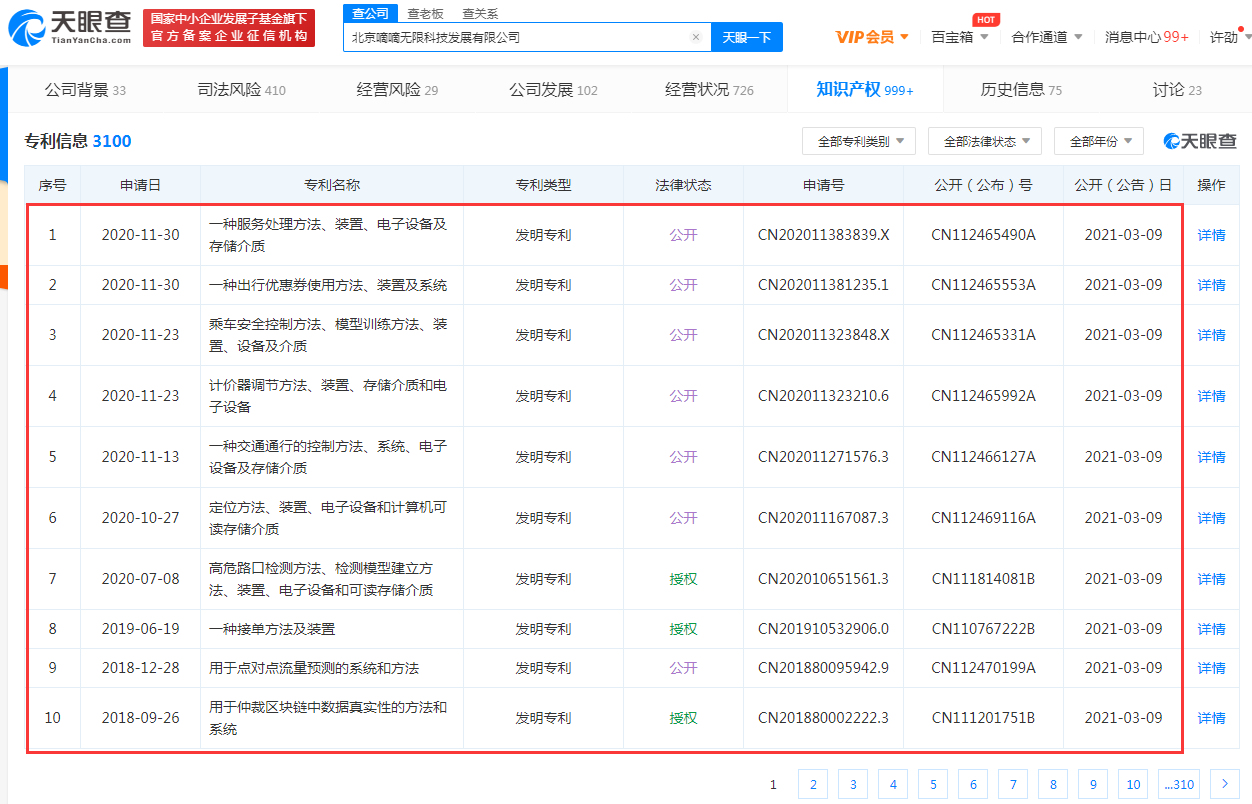1252x804 pixels.
Task: Open 消息中心 notifications
Action: pyautogui.click(x=1146, y=37)
